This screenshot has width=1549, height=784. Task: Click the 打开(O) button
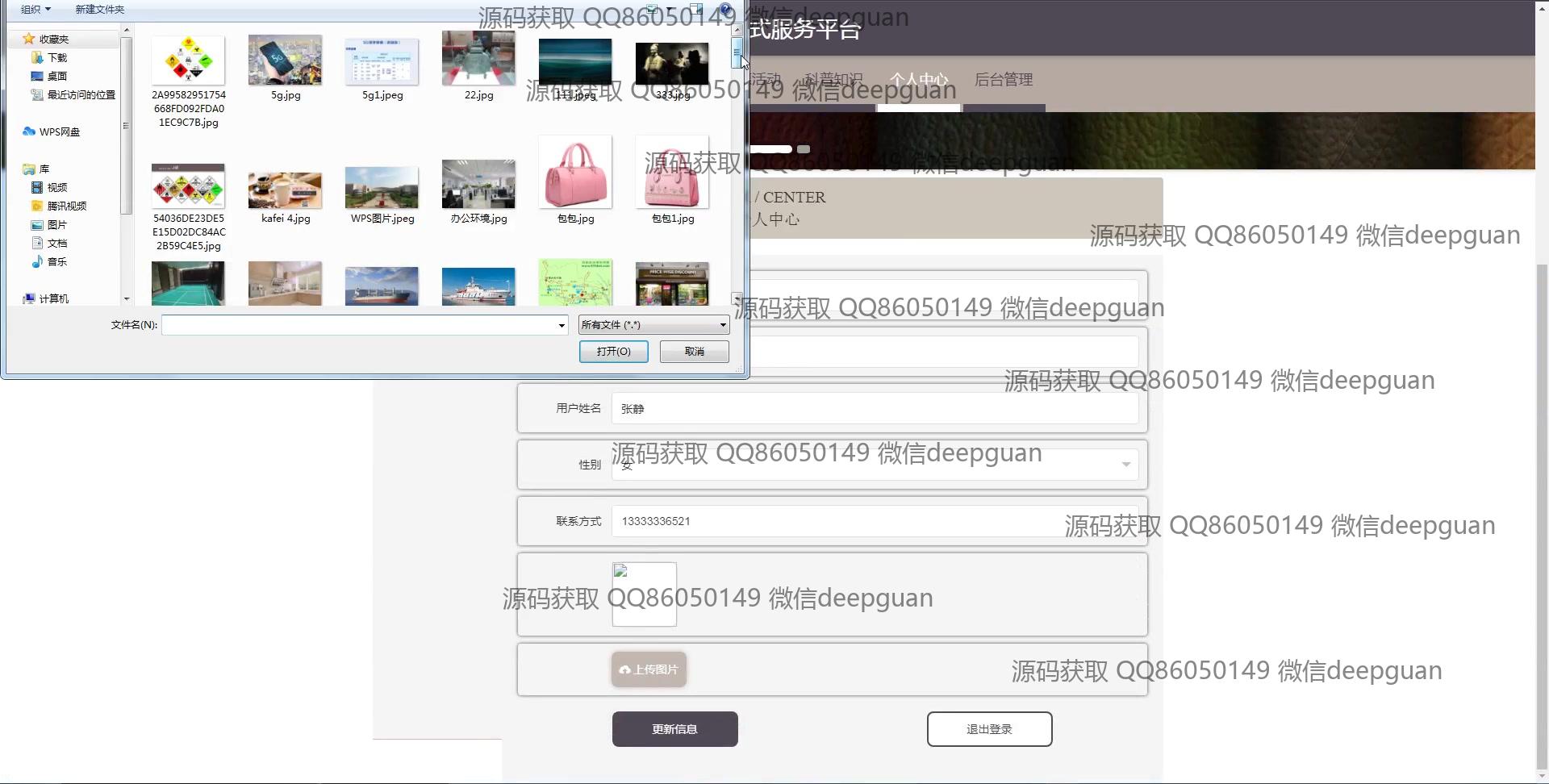coord(613,352)
